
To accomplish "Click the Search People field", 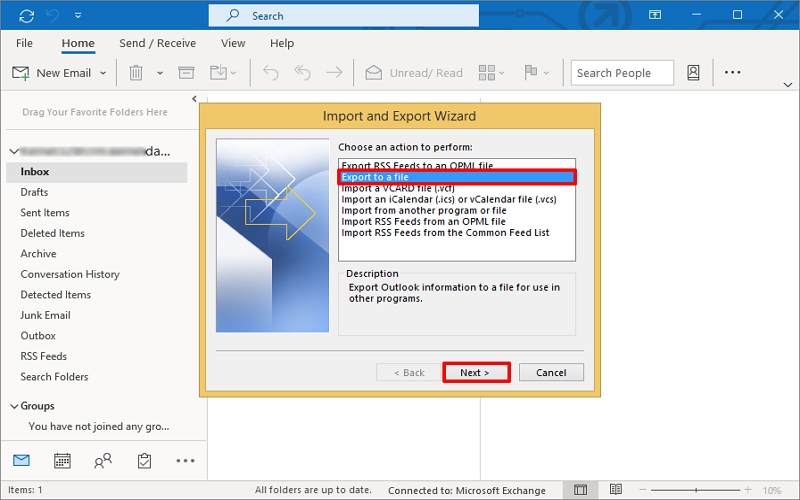I will click(622, 73).
